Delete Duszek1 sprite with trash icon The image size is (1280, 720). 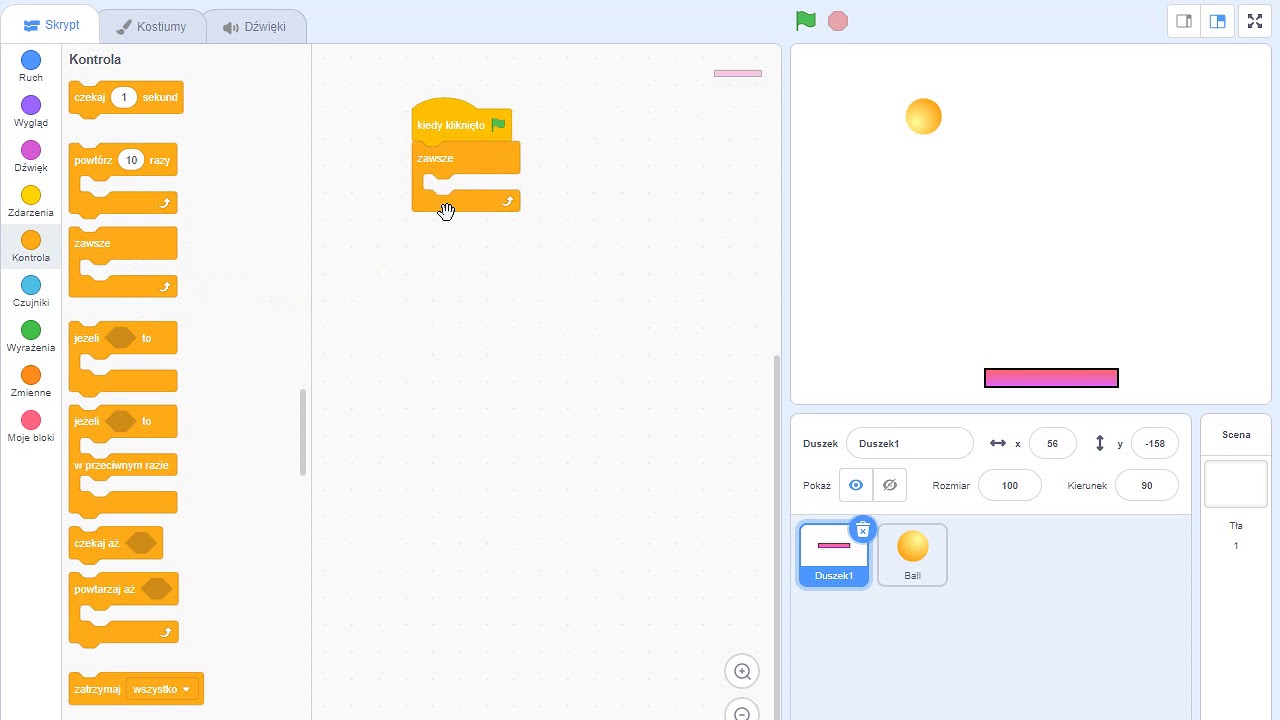point(863,530)
